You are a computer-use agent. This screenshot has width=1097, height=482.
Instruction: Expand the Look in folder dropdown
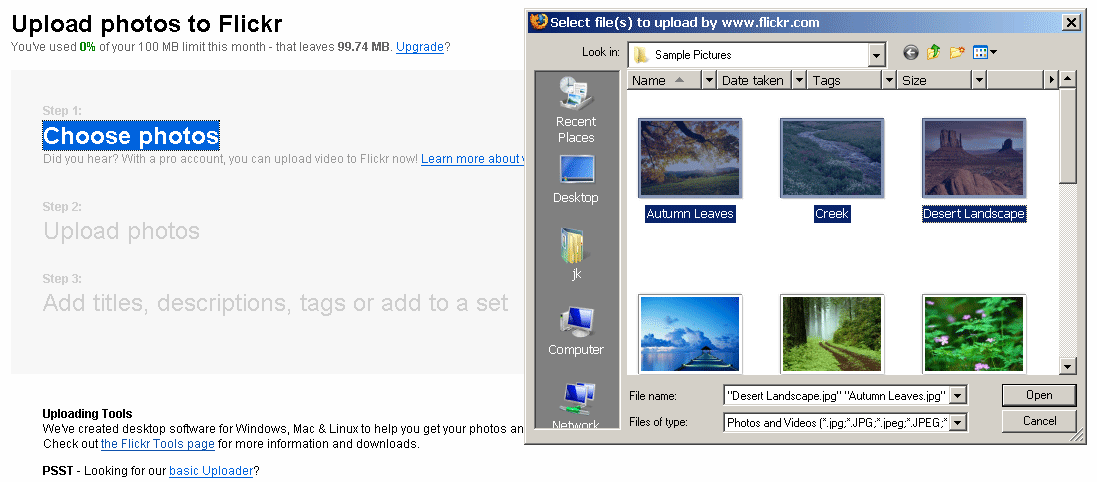(877, 55)
